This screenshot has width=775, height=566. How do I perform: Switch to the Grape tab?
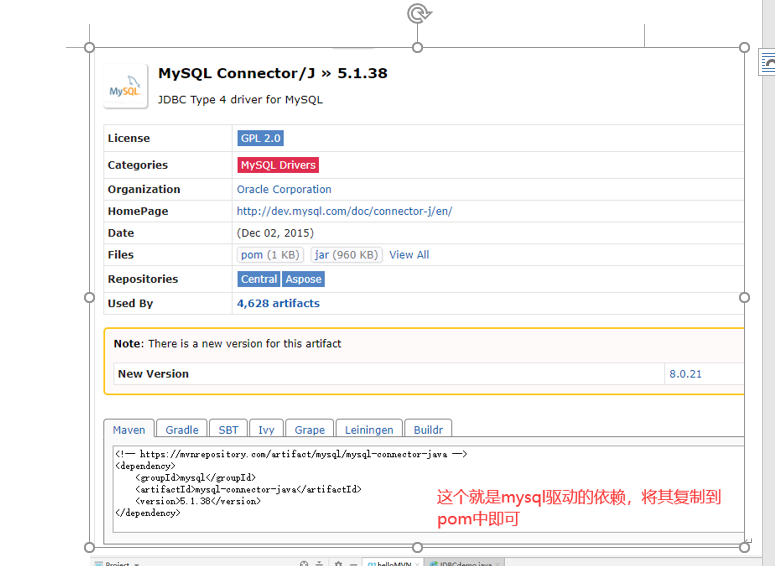point(309,429)
